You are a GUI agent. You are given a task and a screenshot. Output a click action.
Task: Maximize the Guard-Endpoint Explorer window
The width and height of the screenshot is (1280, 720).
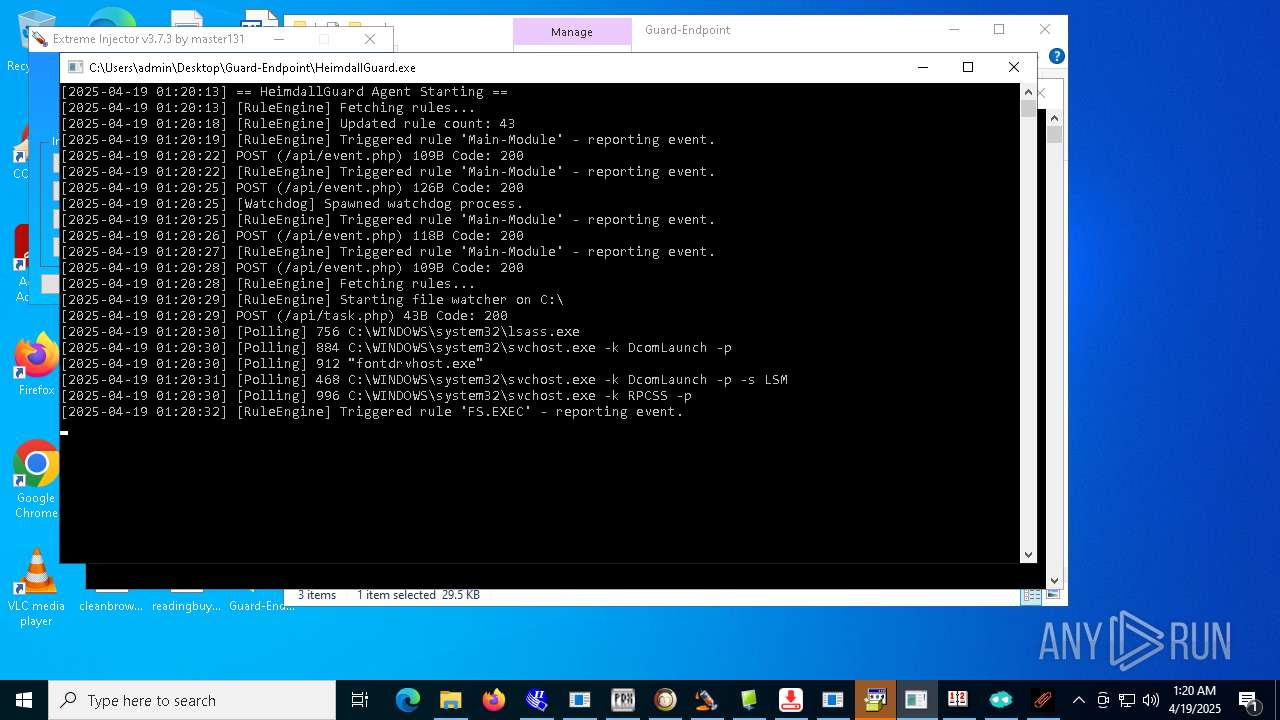(999, 29)
